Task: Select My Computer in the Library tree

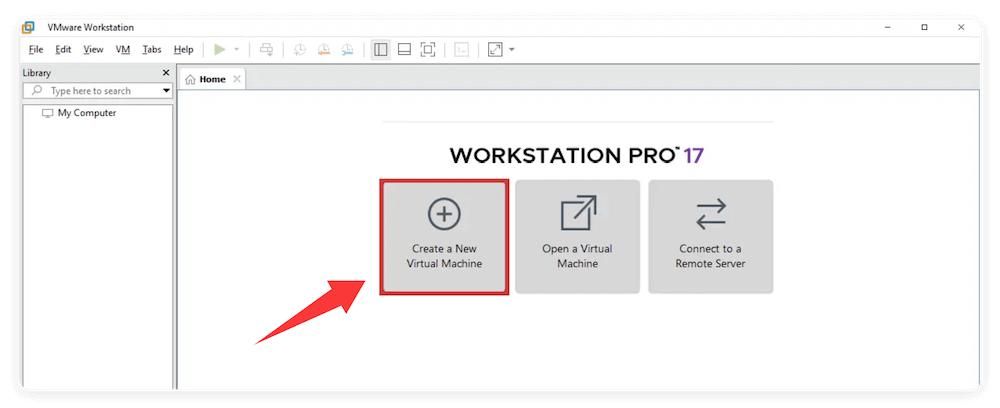Action: click(x=79, y=113)
